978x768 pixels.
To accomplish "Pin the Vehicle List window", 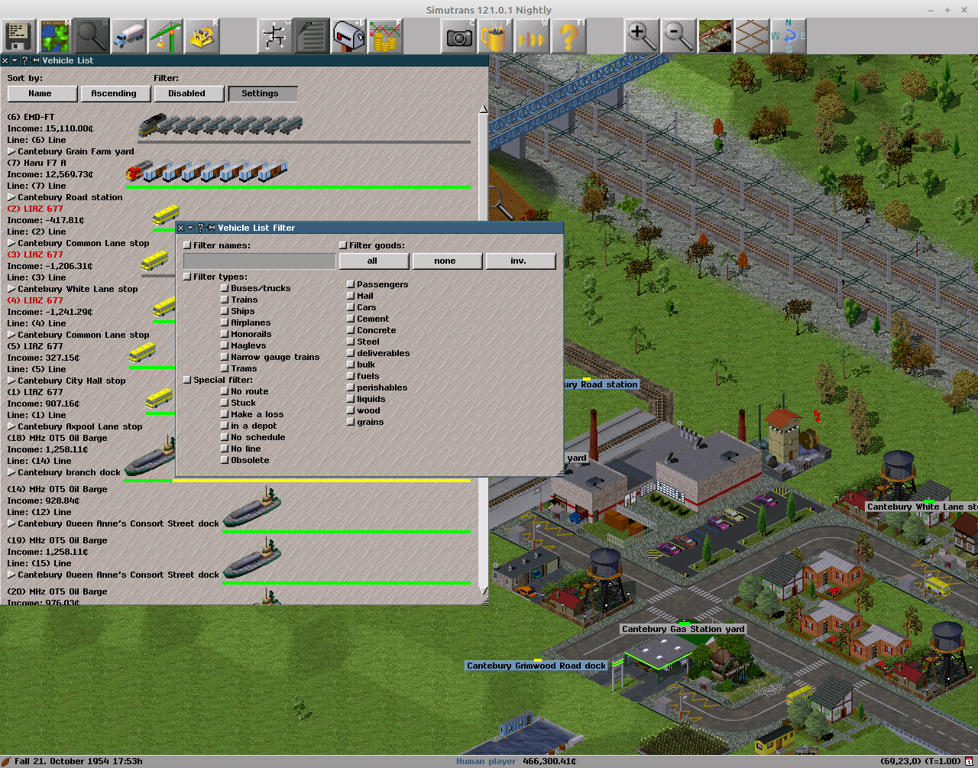I will (x=36, y=61).
